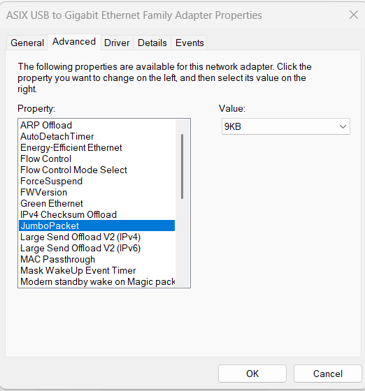
Task: Select Mask WakeUp Event Timer property
Action: tap(97, 270)
